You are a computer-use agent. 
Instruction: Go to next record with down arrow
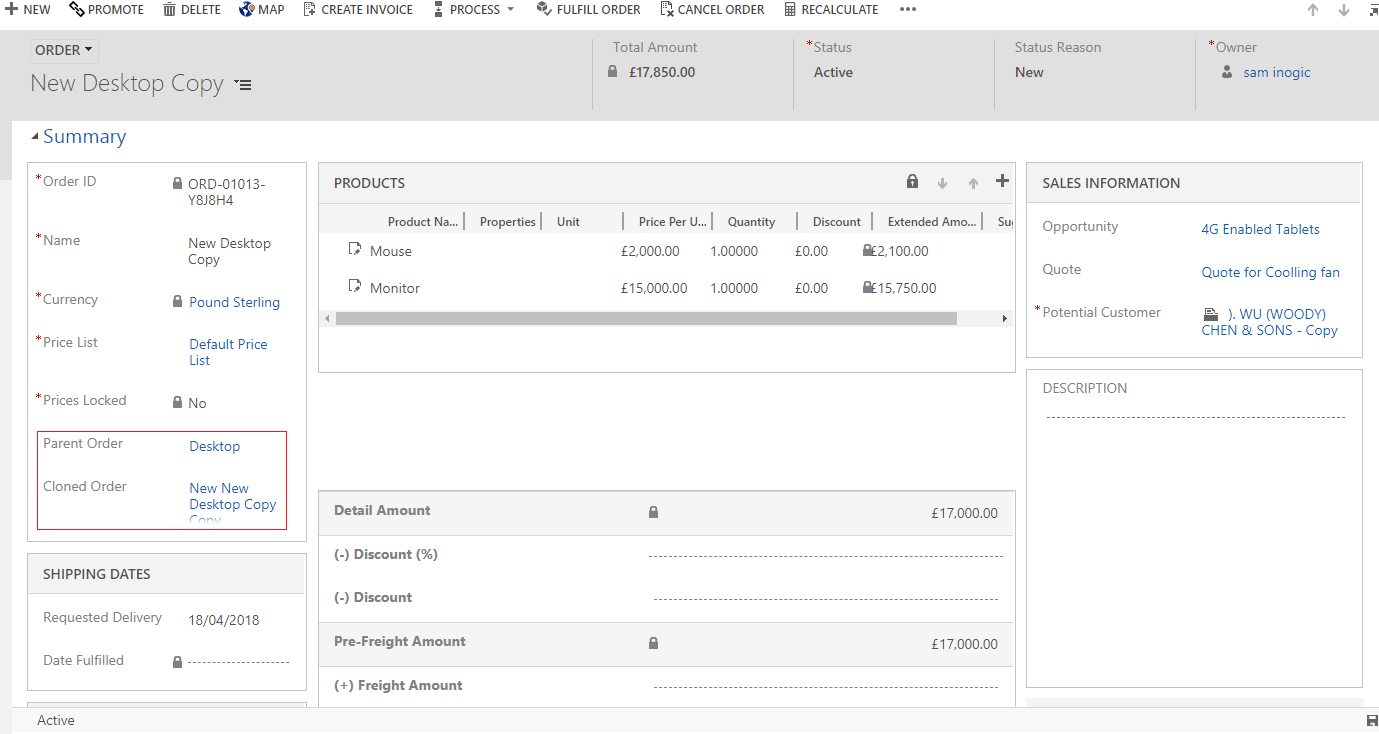(x=1344, y=10)
